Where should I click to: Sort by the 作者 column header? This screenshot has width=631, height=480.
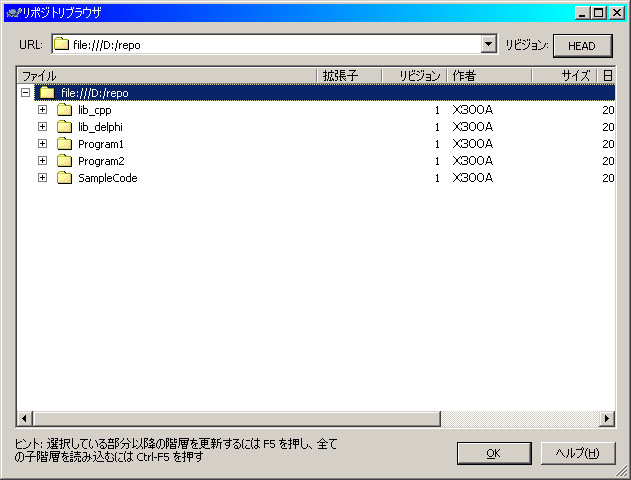click(x=488, y=76)
